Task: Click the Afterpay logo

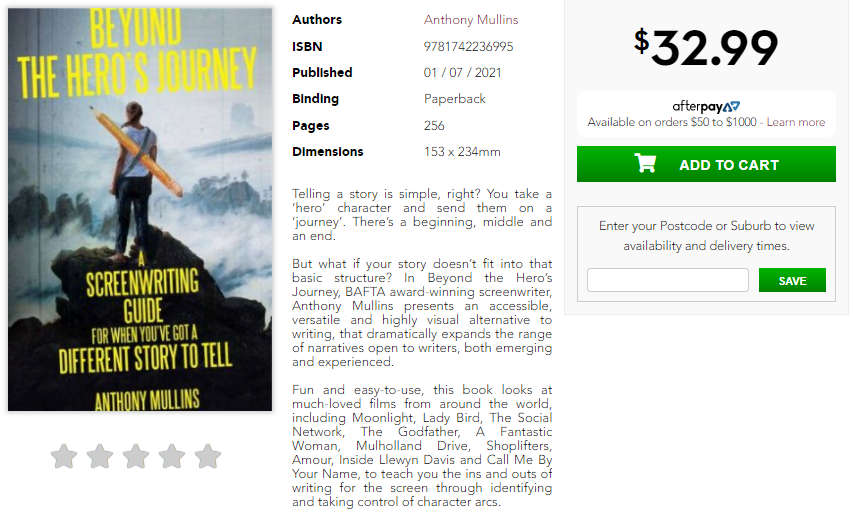Action: point(706,106)
